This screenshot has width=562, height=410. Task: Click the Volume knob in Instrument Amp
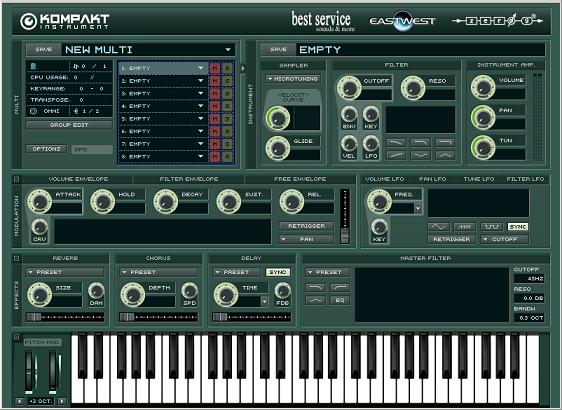(483, 87)
